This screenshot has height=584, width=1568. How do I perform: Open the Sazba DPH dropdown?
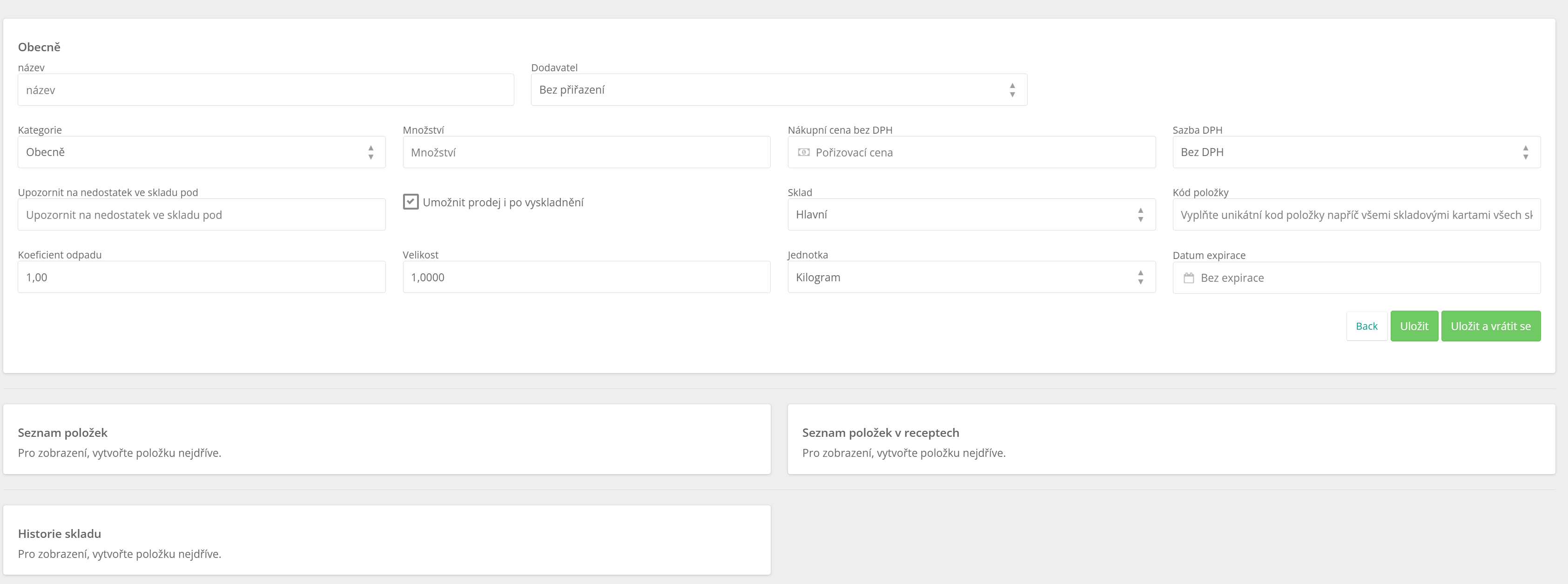point(1356,152)
